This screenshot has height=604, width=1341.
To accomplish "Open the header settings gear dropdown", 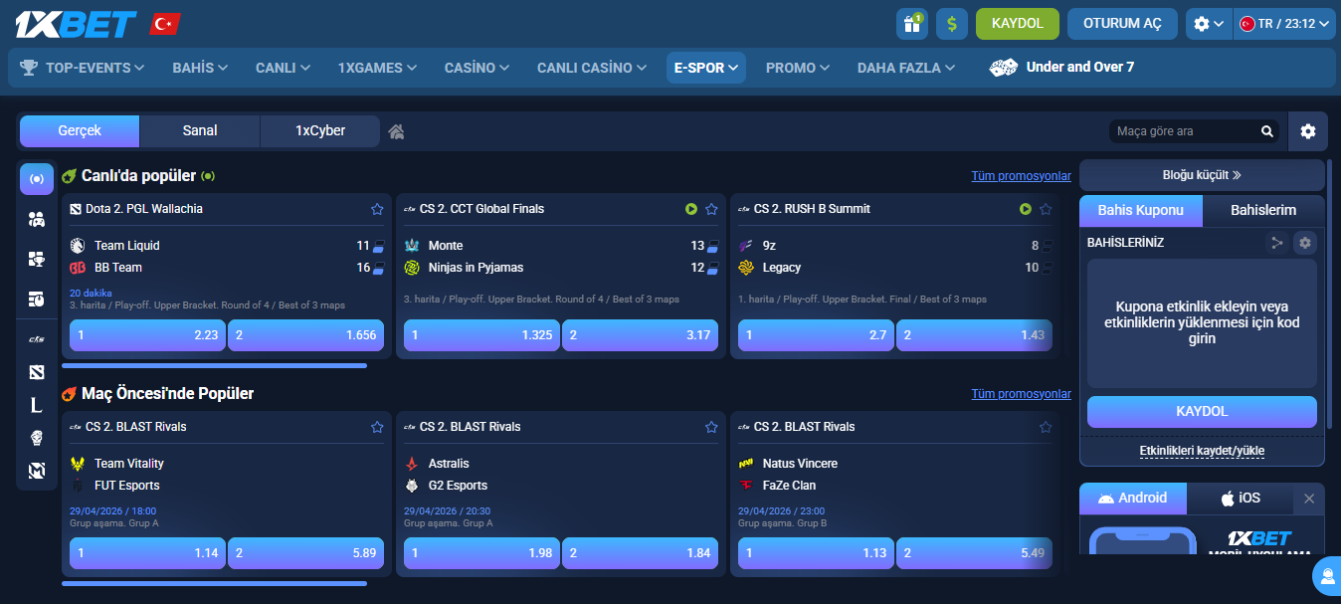I will (1208, 24).
